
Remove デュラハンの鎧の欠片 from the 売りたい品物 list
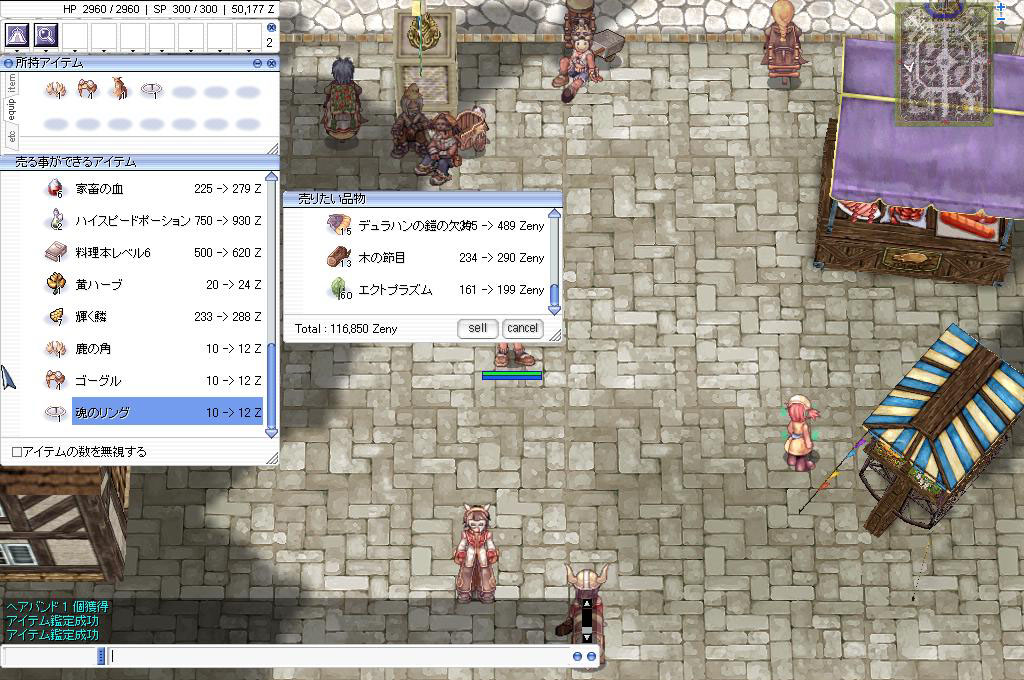point(435,225)
